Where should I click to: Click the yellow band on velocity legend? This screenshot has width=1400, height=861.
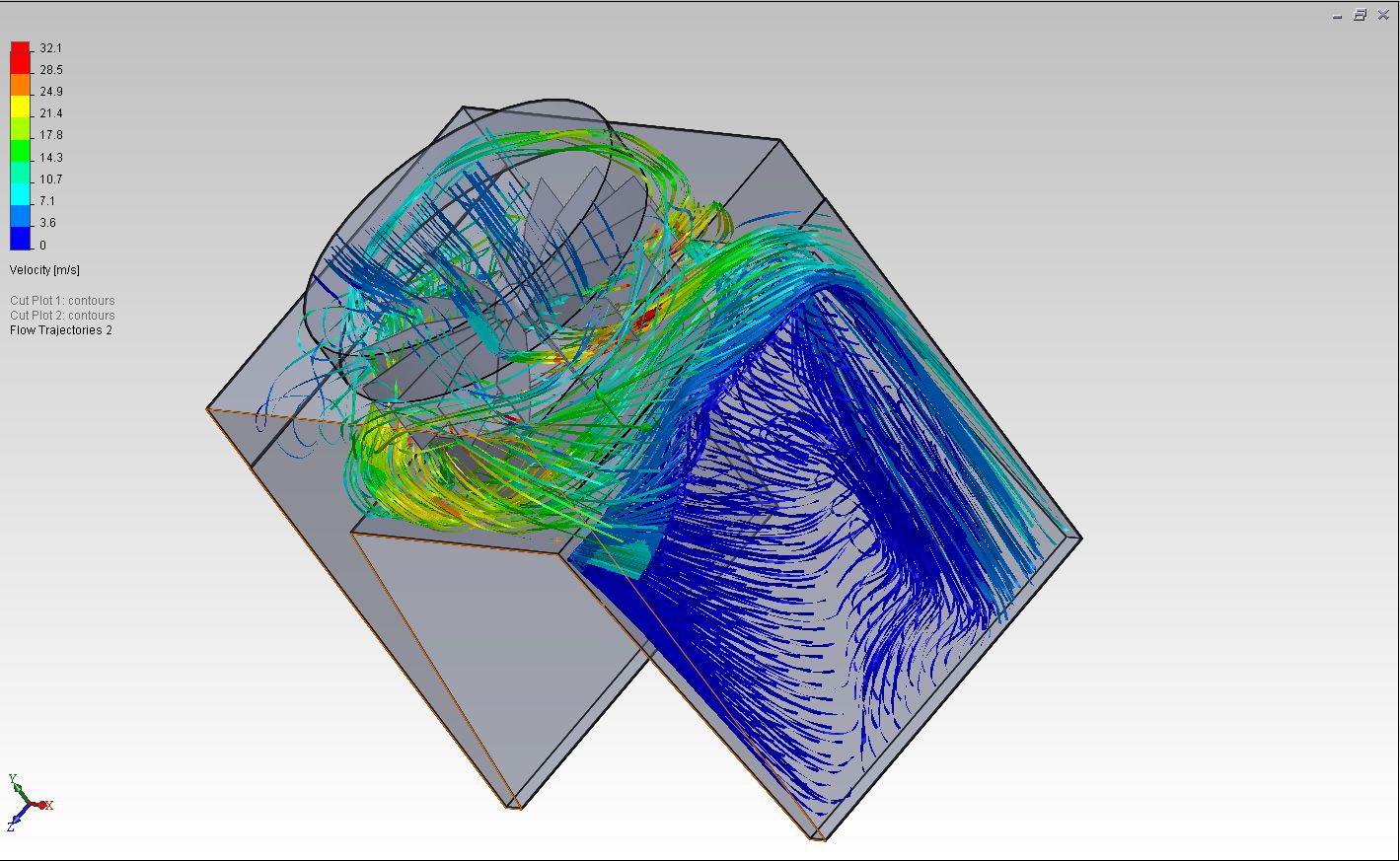click(x=20, y=107)
